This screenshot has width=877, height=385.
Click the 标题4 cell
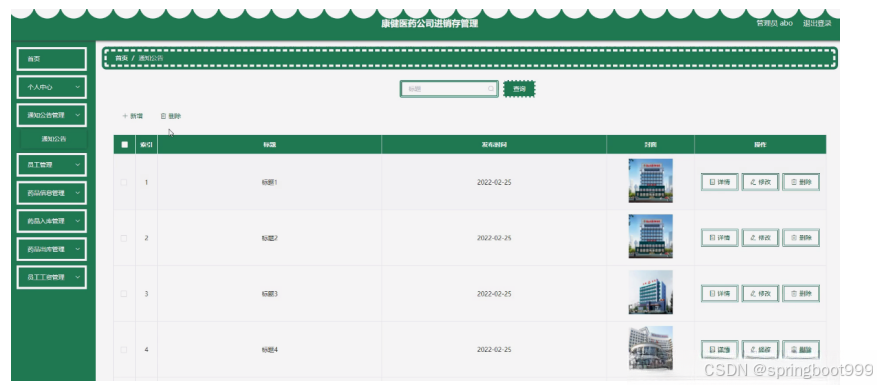270,350
